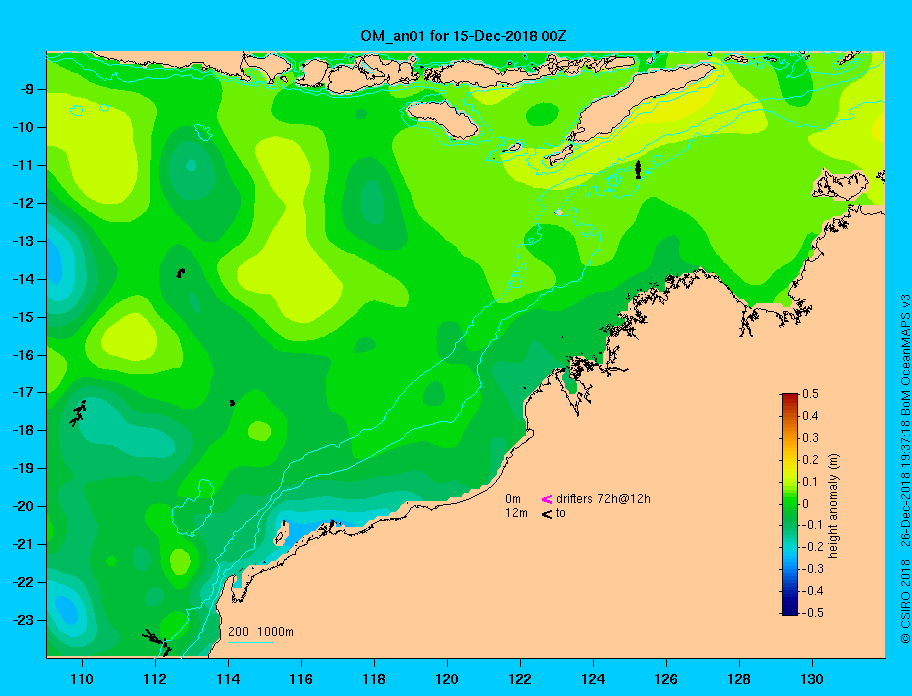Image resolution: width=912 pixels, height=696 pixels.
Task: Click the latitude label -20
Action: pos(23,506)
